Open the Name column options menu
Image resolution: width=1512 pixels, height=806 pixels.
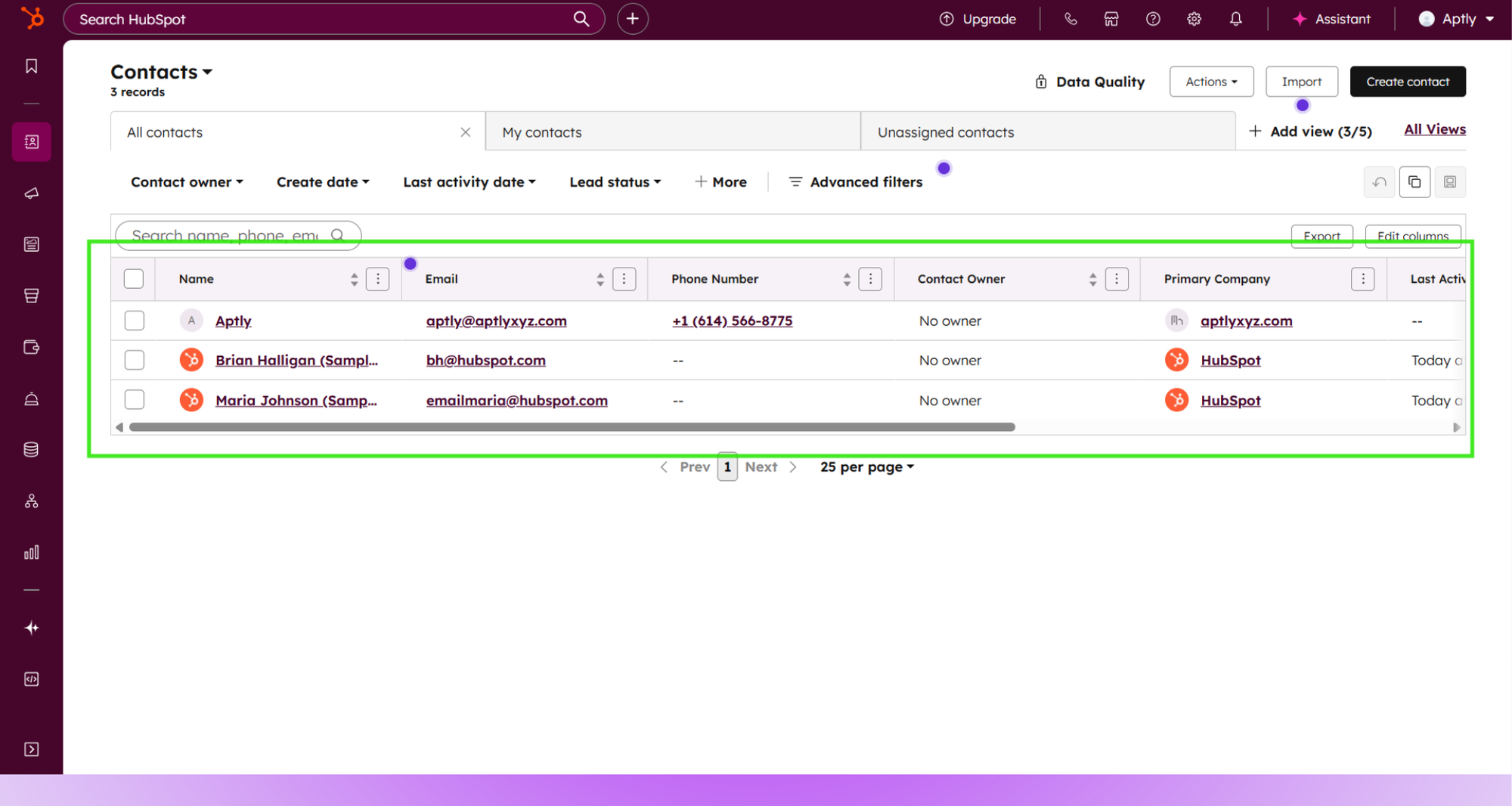pos(378,279)
